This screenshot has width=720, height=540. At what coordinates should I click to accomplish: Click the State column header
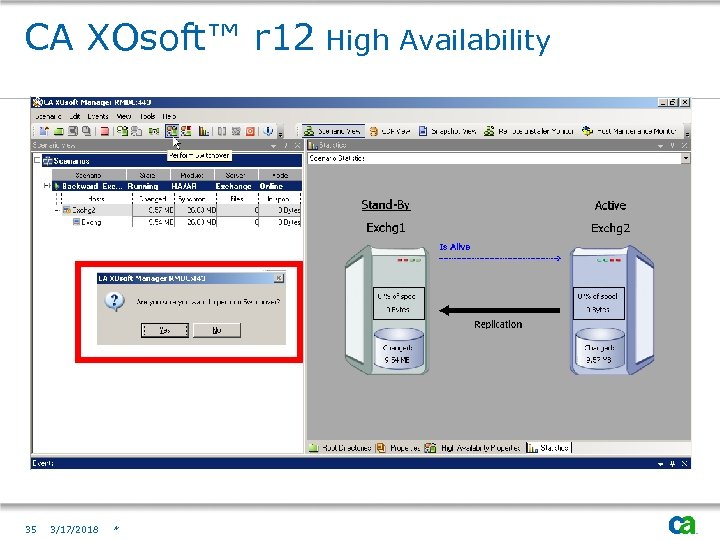(148, 175)
